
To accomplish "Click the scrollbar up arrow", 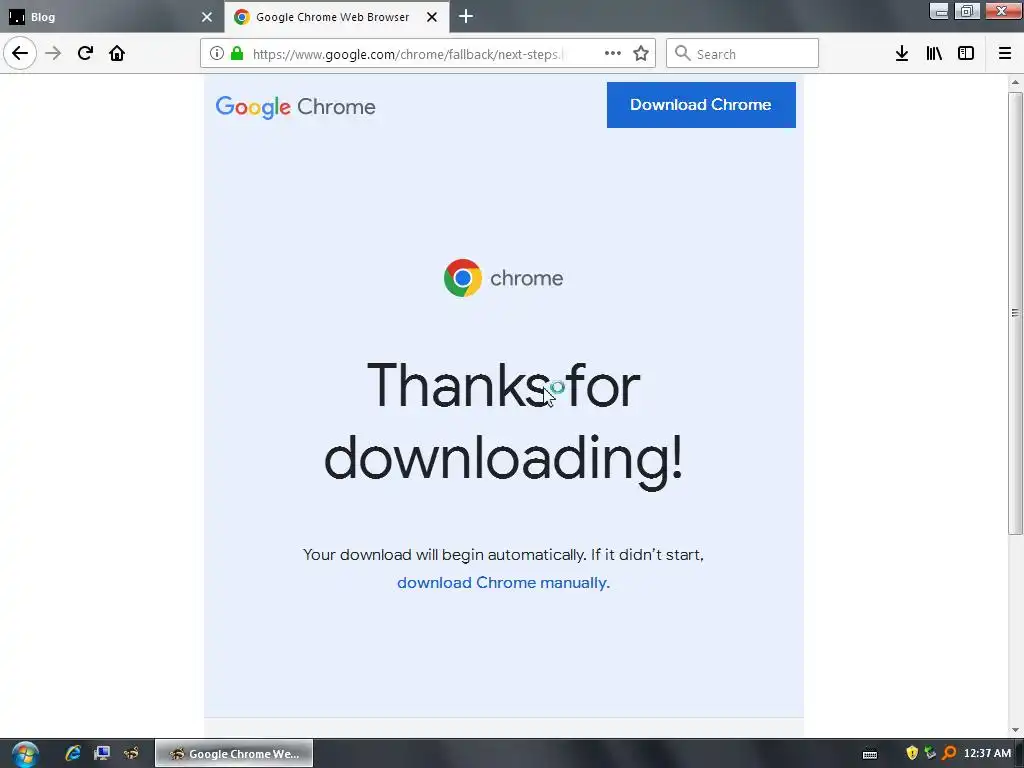I will pos(1015,82).
